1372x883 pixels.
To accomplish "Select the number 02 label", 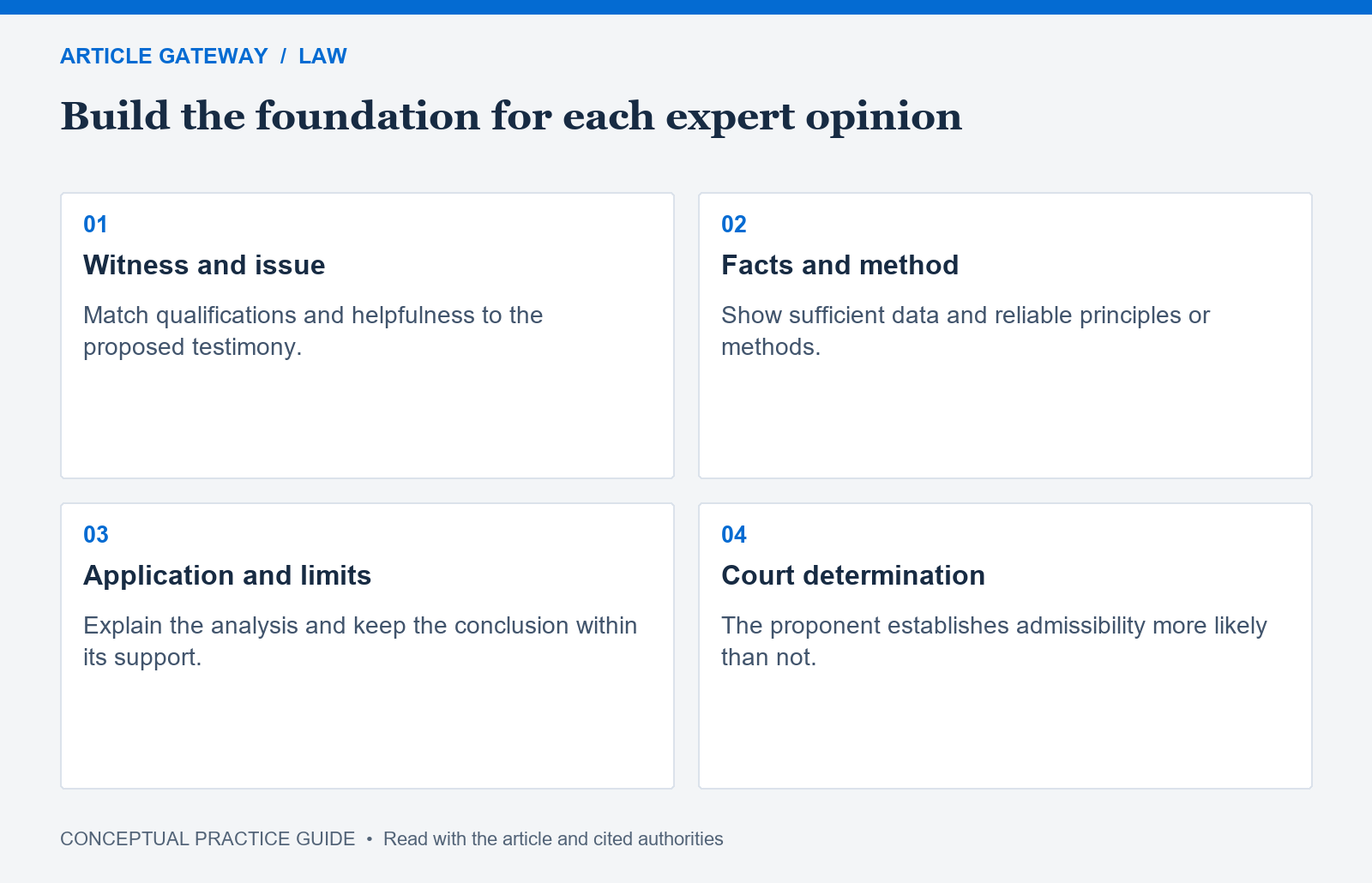I will coord(734,225).
